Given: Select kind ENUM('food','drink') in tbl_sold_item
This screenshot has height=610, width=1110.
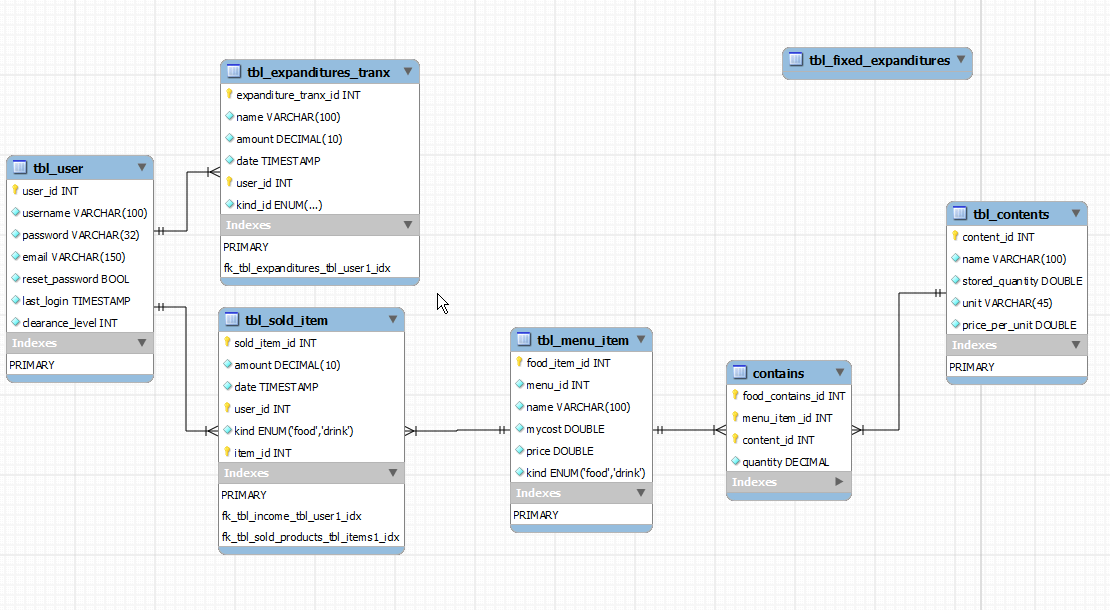Looking at the screenshot, I should click(x=311, y=430).
